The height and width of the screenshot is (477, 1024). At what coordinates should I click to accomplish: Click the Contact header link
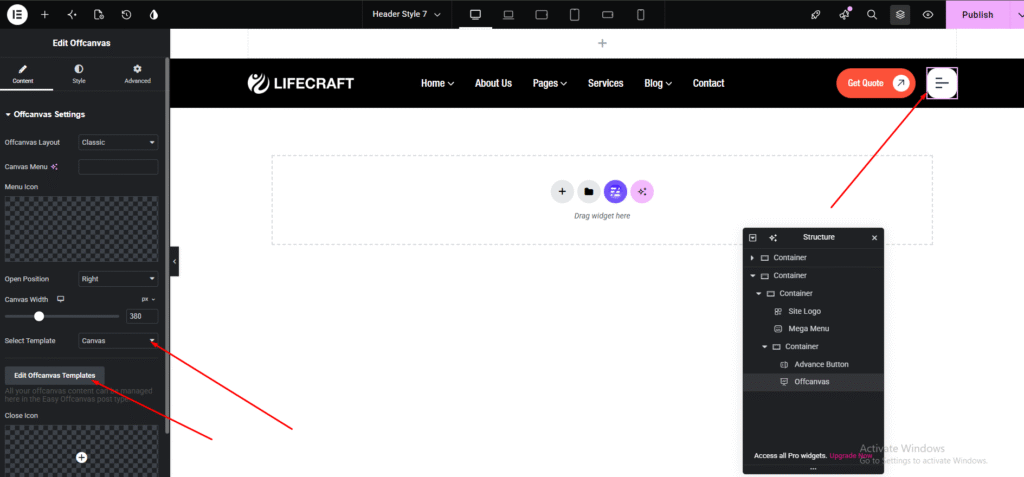tap(709, 83)
